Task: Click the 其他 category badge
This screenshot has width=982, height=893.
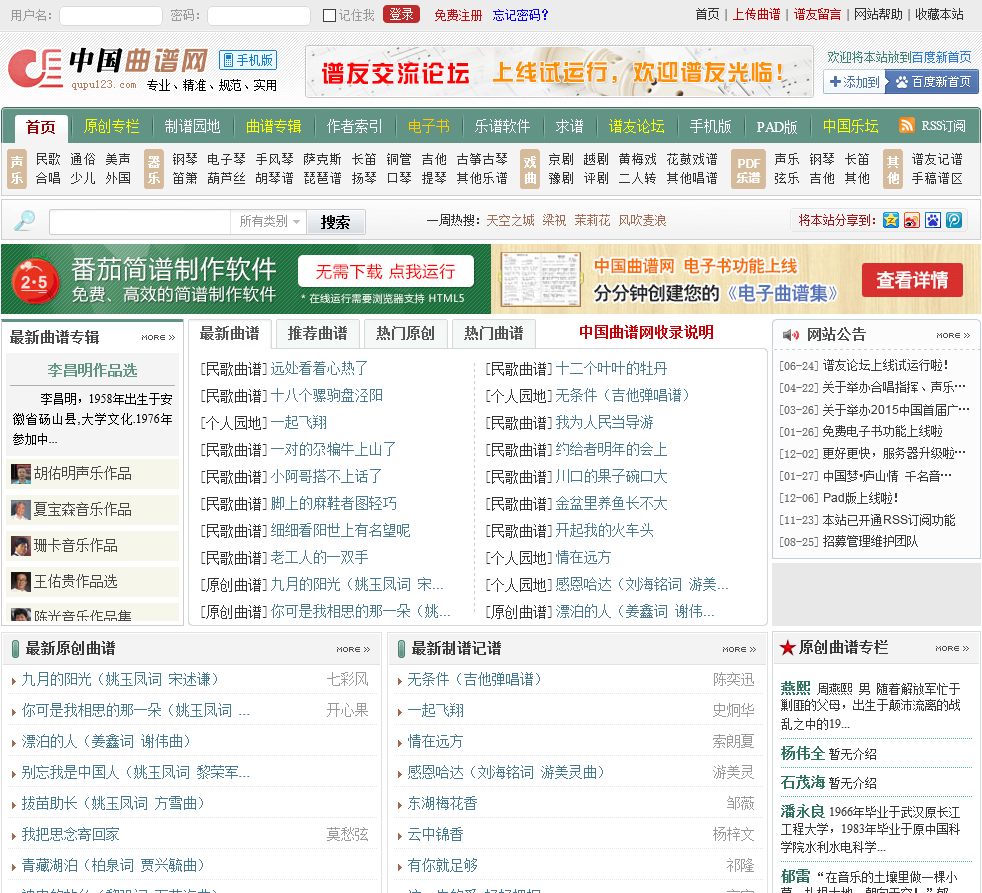Action: point(892,169)
